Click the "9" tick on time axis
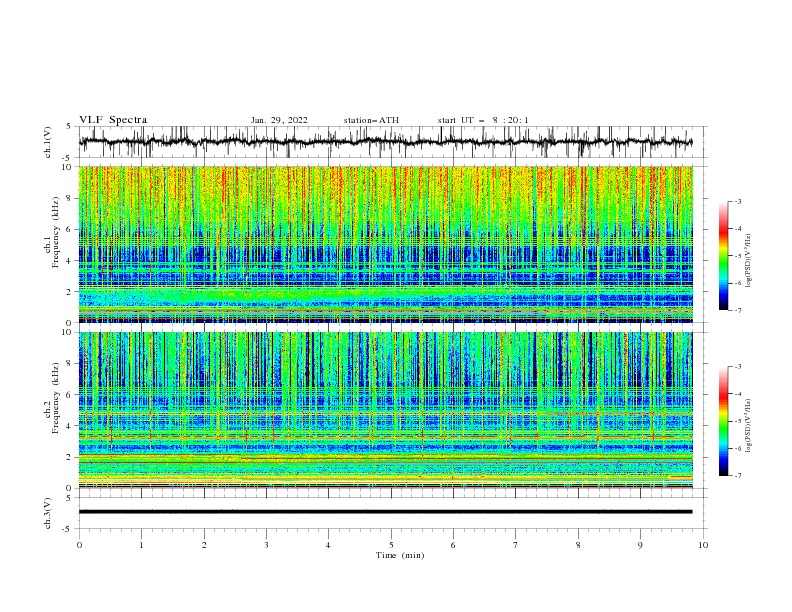The image size is (792, 612). 640,545
